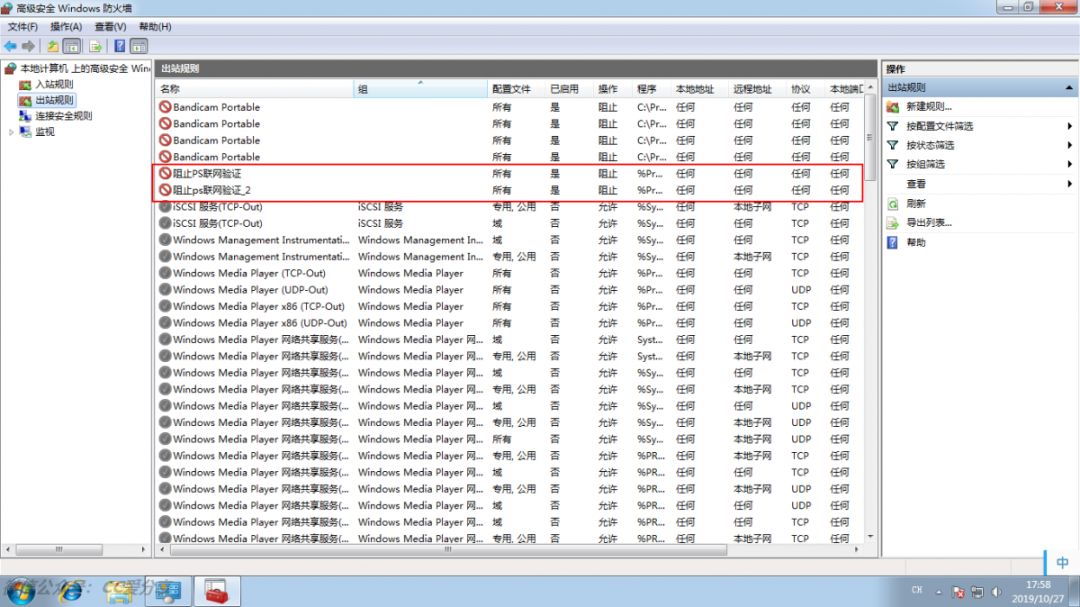Click the rule list horizontal scrollbar
The image size is (1080, 607).
tap(448, 549)
